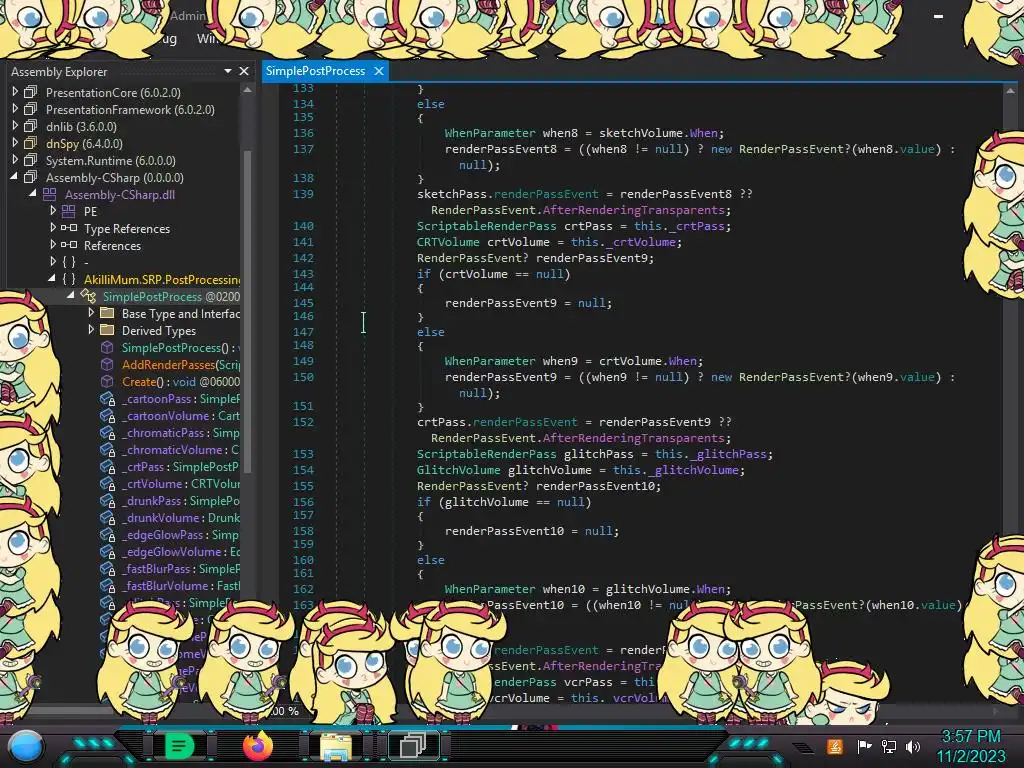Collapse the AkilliMum.SRP.PostProcessing namespace
Viewport: 1024px width, 768px height.
click(x=52, y=279)
